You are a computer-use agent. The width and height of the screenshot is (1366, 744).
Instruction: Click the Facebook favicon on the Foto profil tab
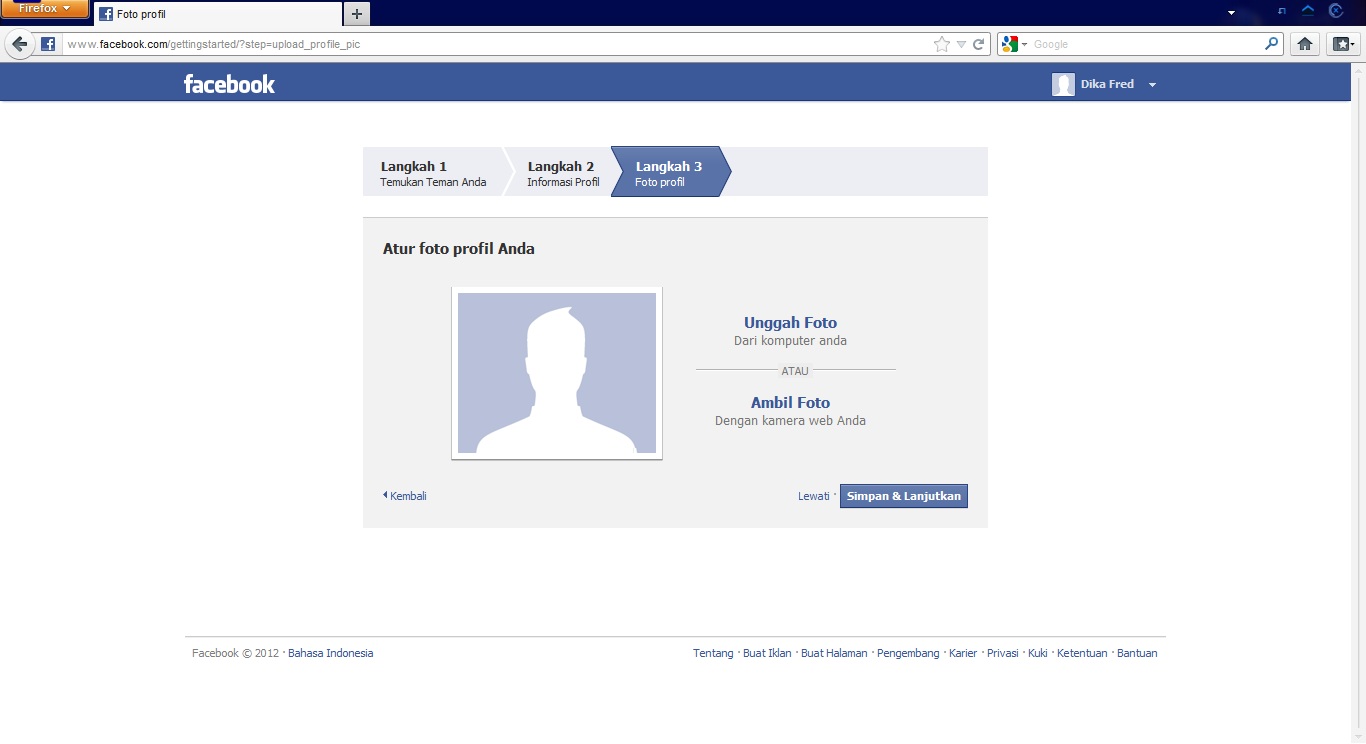point(106,14)
